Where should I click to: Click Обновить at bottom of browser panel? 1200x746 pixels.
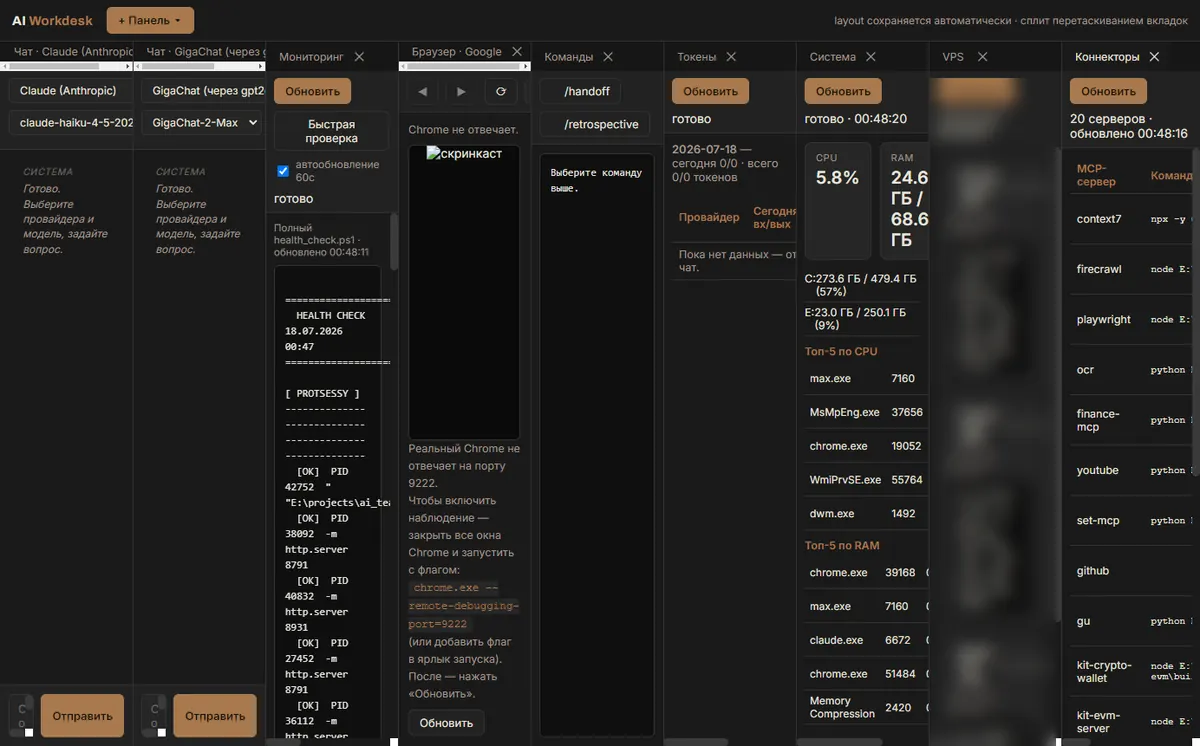(x=446, y=723)
